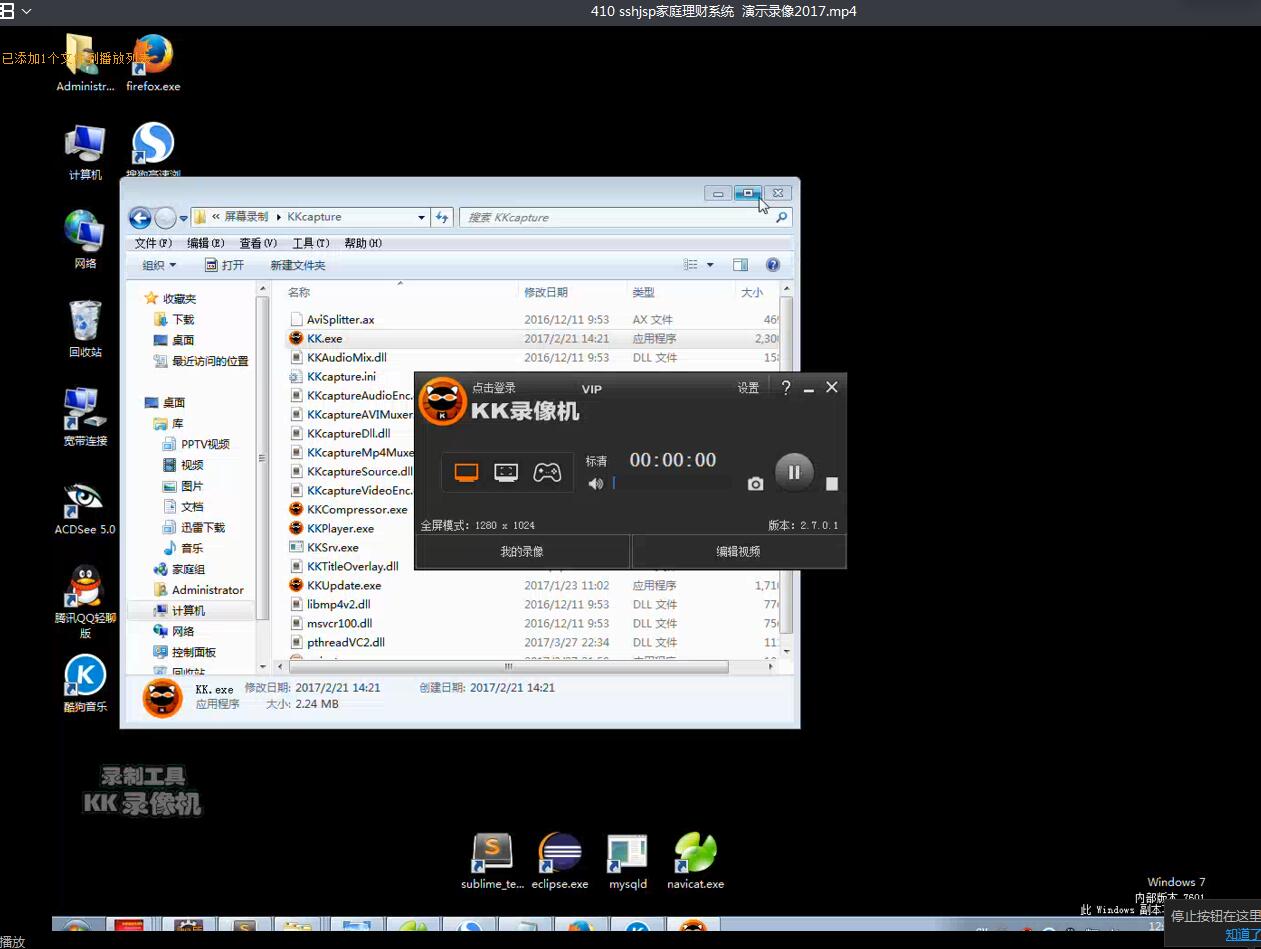Select KKPlayer.exe file
This screenshot has height=949, width=1261.
[340, 528]
